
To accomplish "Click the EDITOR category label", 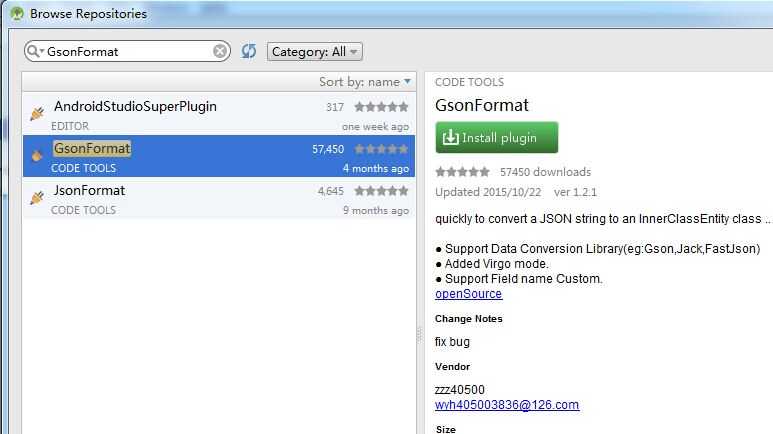I will tap(70, 126).
